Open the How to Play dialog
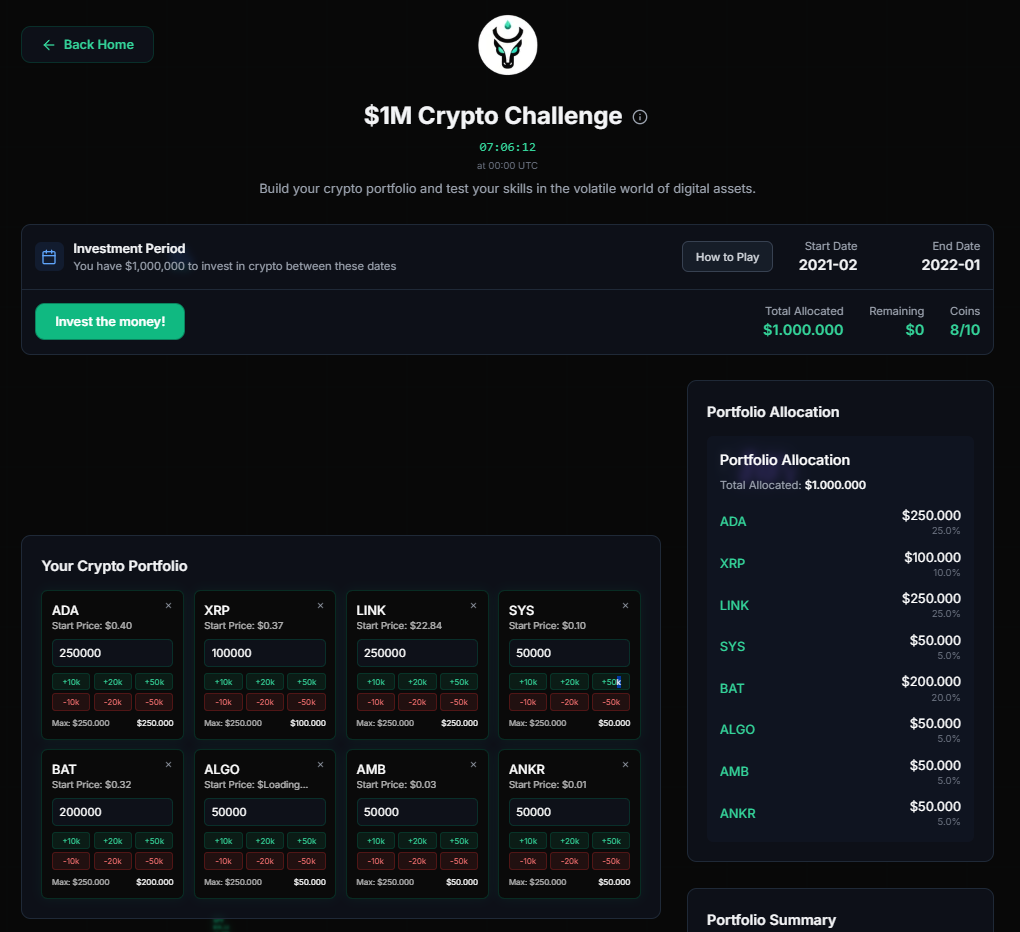The height and width of the screenshot is (932, 1020). (x=727, y=256)
